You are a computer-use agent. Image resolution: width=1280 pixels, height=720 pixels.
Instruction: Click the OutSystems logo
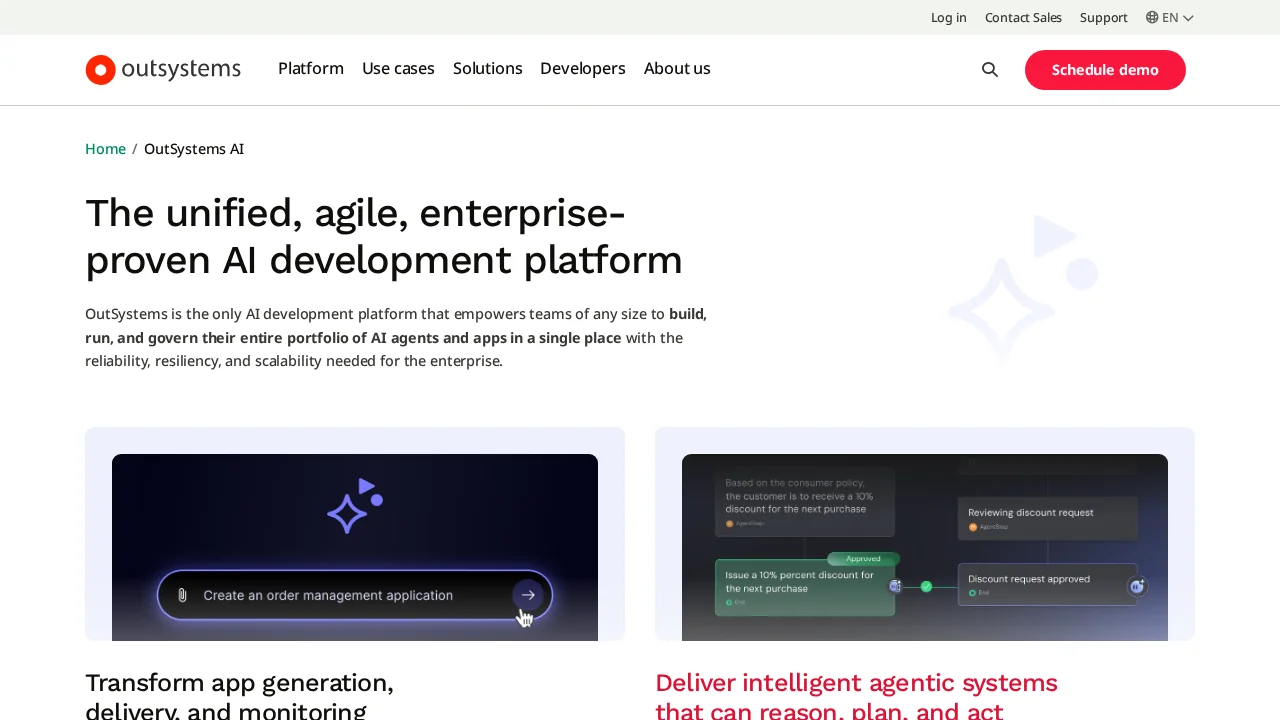pyautogui.click(x=162, y=69)
